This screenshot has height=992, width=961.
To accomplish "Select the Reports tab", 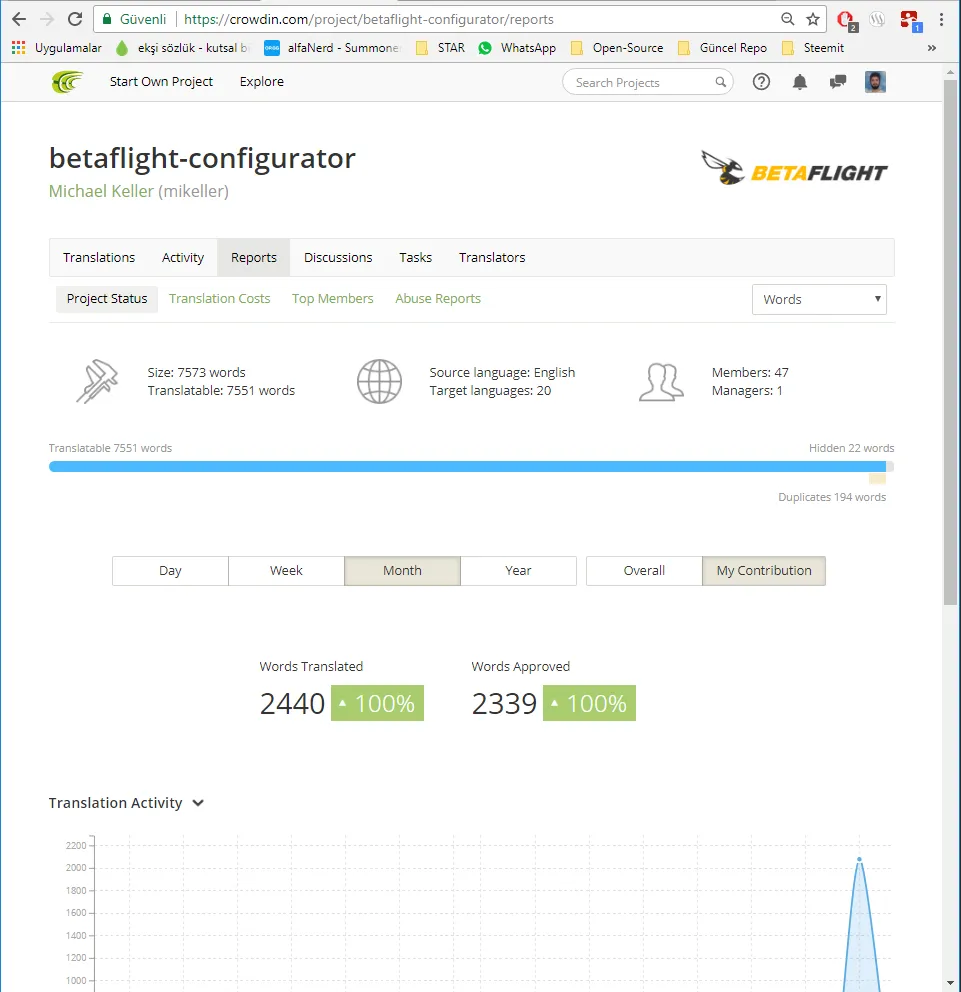I will click(x=254, y=257).
